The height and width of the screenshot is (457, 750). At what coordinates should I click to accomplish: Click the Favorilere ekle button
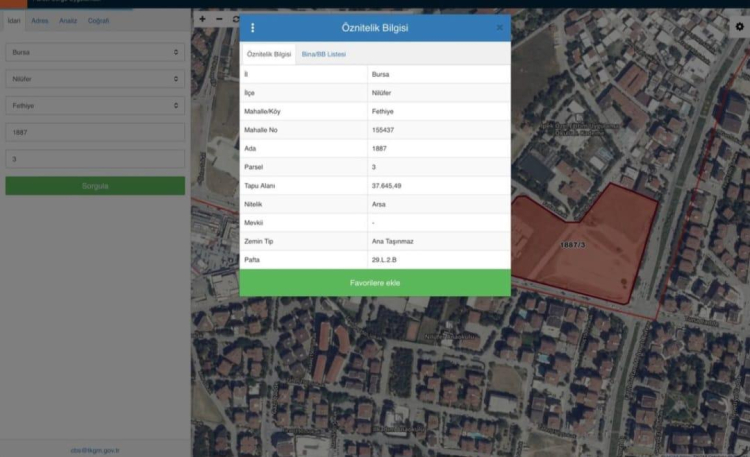(375, 283)
